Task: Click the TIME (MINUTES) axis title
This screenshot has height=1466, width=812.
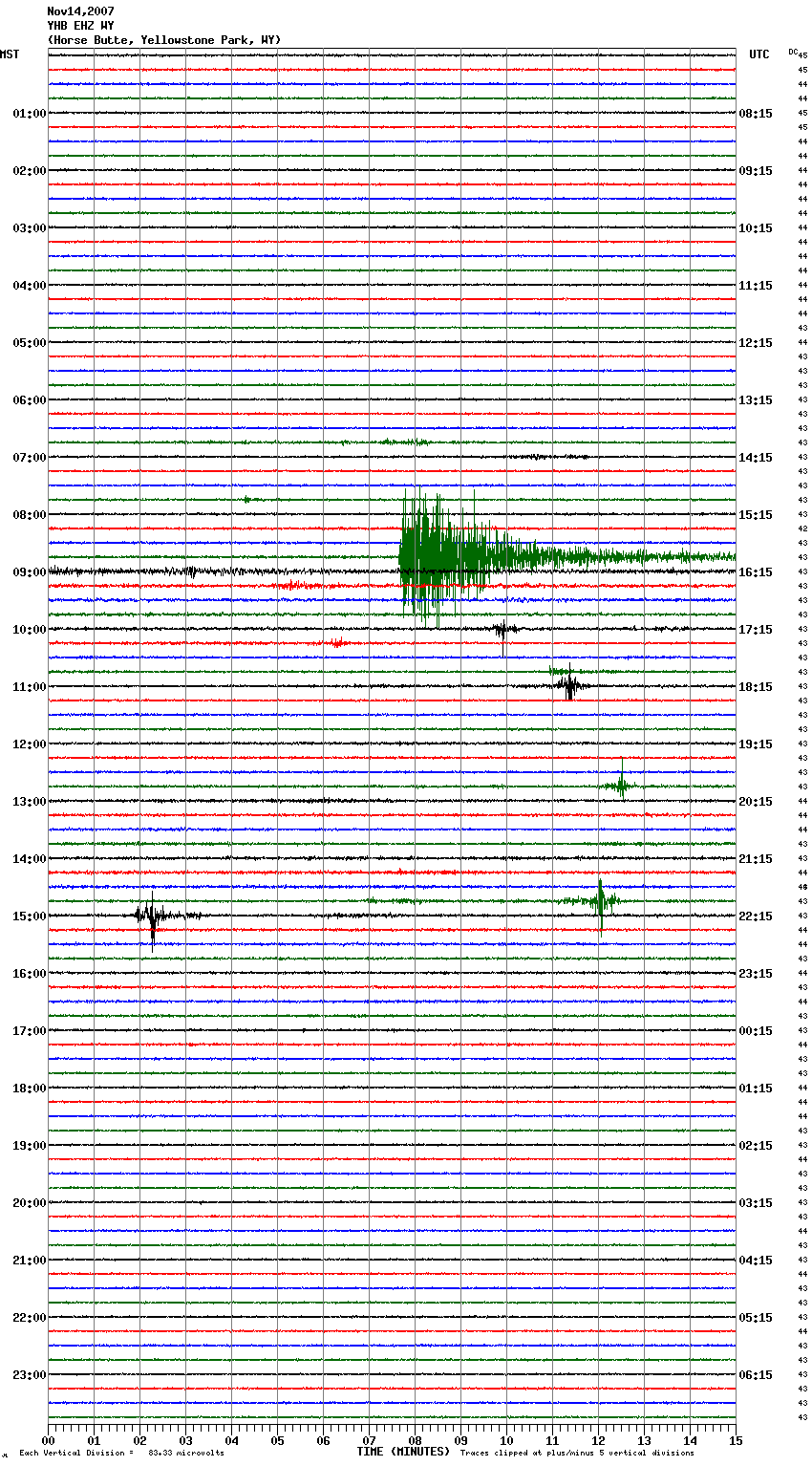Action: pos(403,1452)
